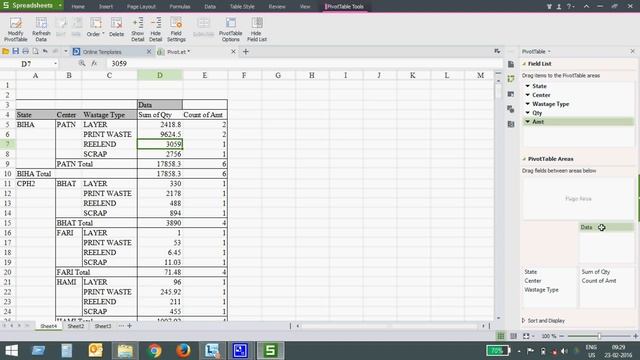Select the Sheet4 tab
Image resolution: width=640 pixels, height=360 pixels.
tap(49, 326)
